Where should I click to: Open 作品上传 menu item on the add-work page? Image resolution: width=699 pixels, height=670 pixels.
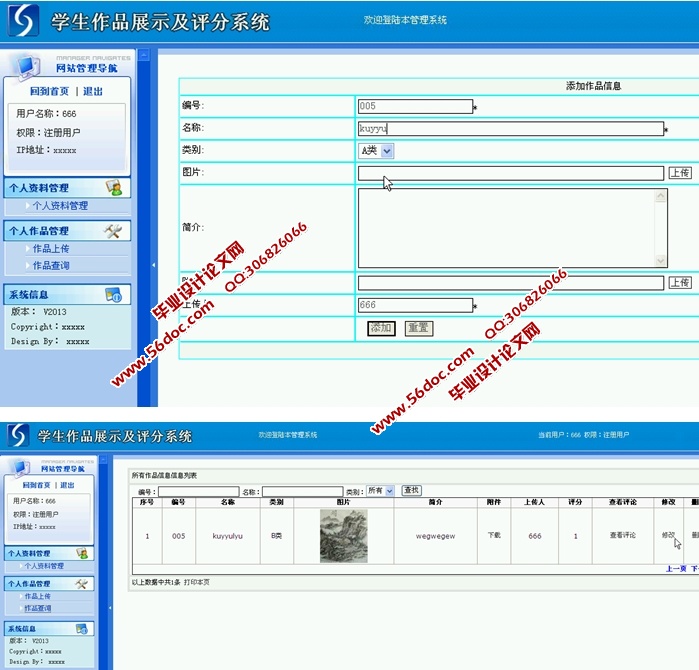pos(51,248)
